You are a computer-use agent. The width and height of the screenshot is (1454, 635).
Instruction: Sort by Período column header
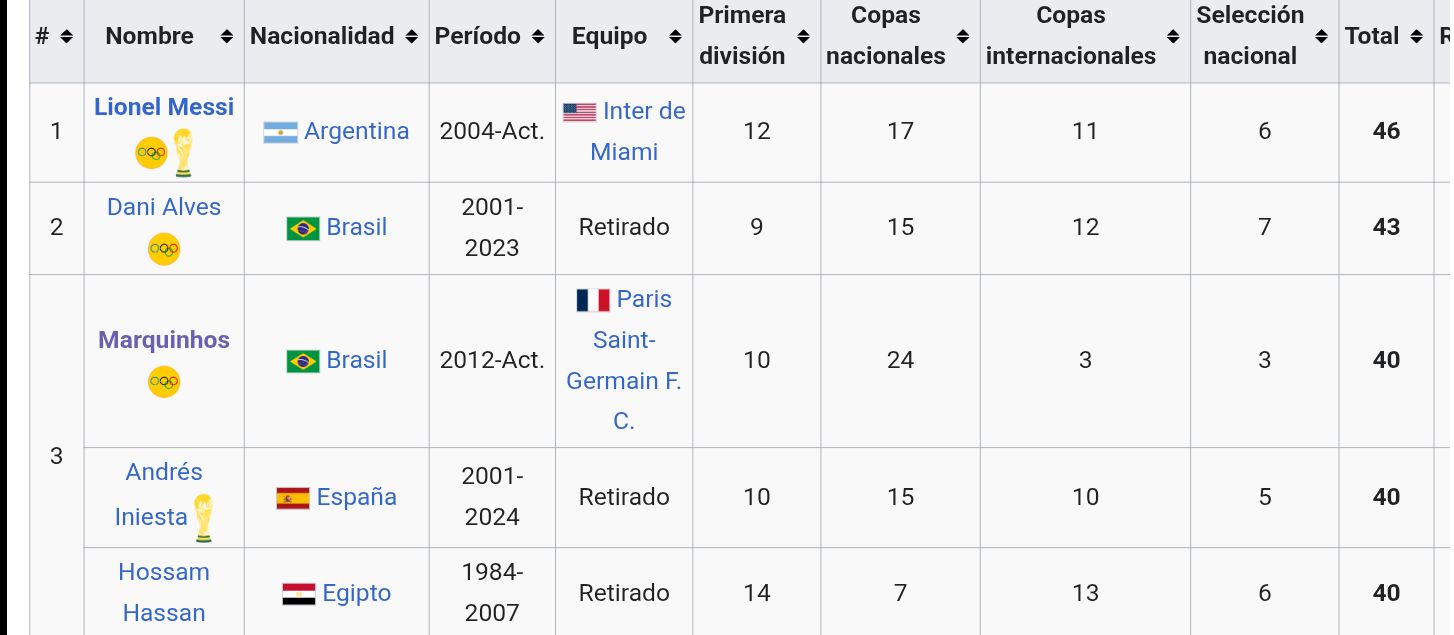pos(492,36)
